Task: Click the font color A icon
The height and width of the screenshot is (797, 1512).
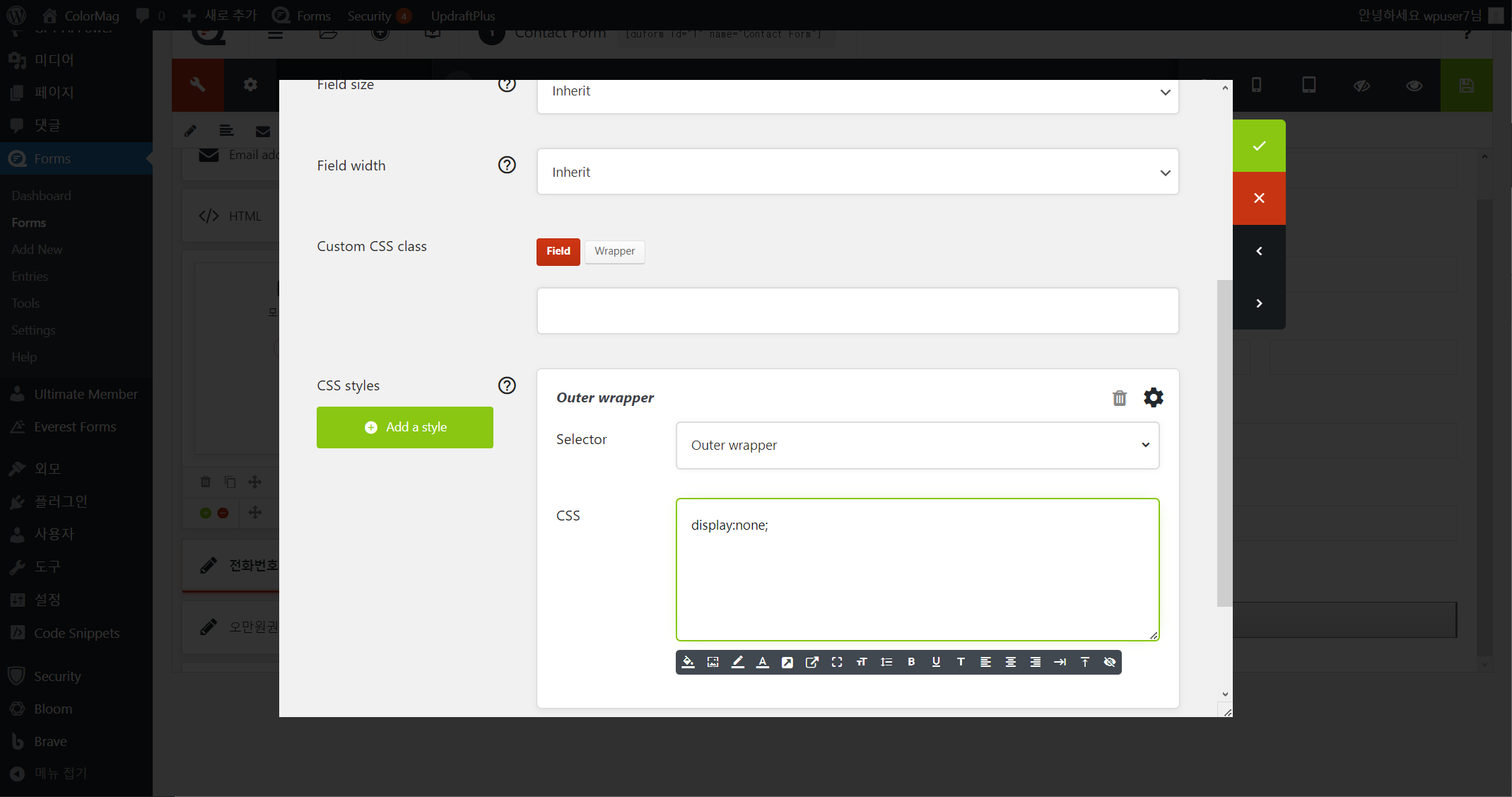Action: point(762,662)
